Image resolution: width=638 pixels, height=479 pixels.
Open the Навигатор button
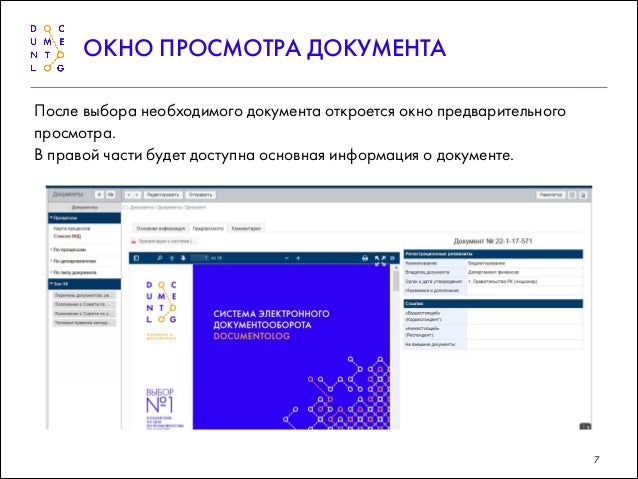coord(551,195)
